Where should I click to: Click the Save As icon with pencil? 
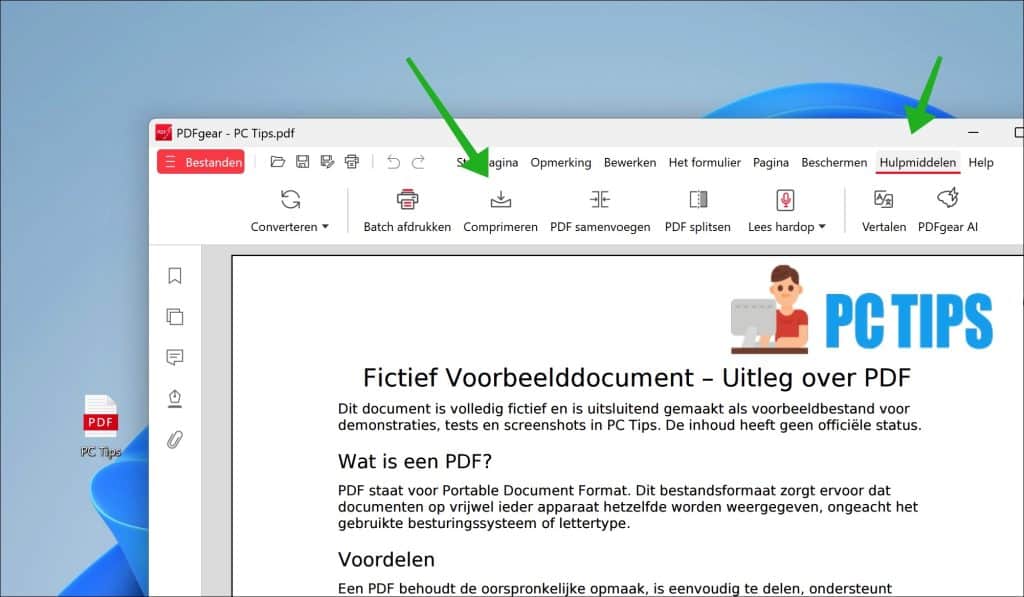[327, 161]
